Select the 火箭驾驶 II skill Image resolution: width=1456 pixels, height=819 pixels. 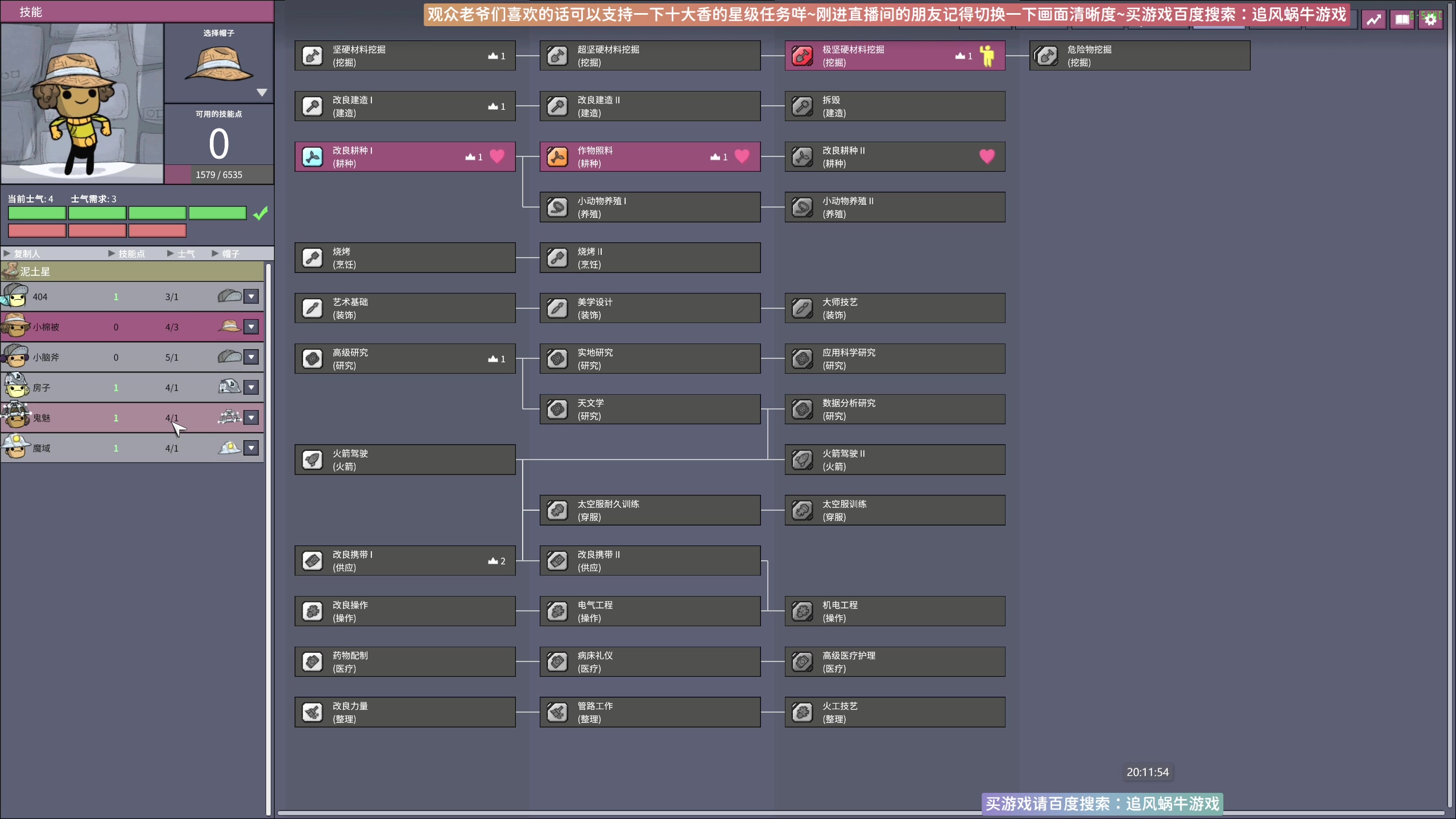click(895, 460)
